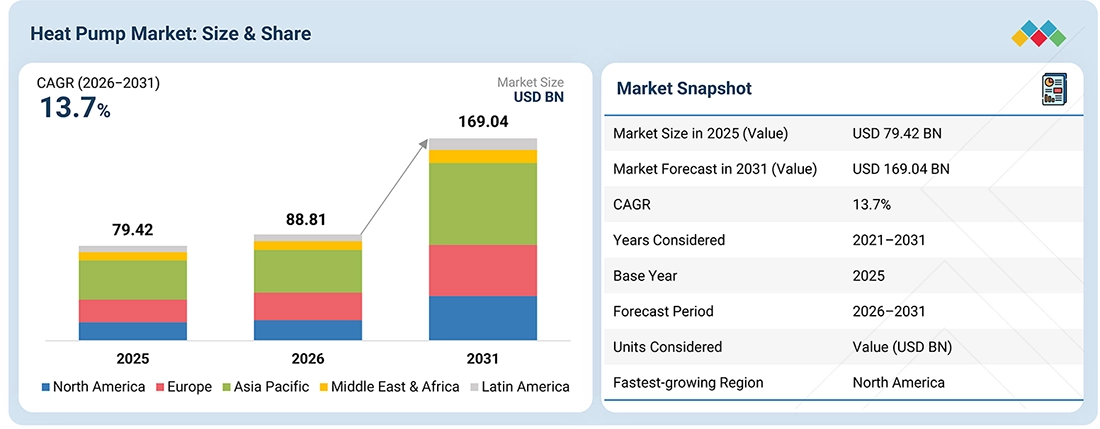Click the red Europe segment of 2031 bar
Image resolution: width=1100 pixels, height=429 pixels.
point(483,271)
